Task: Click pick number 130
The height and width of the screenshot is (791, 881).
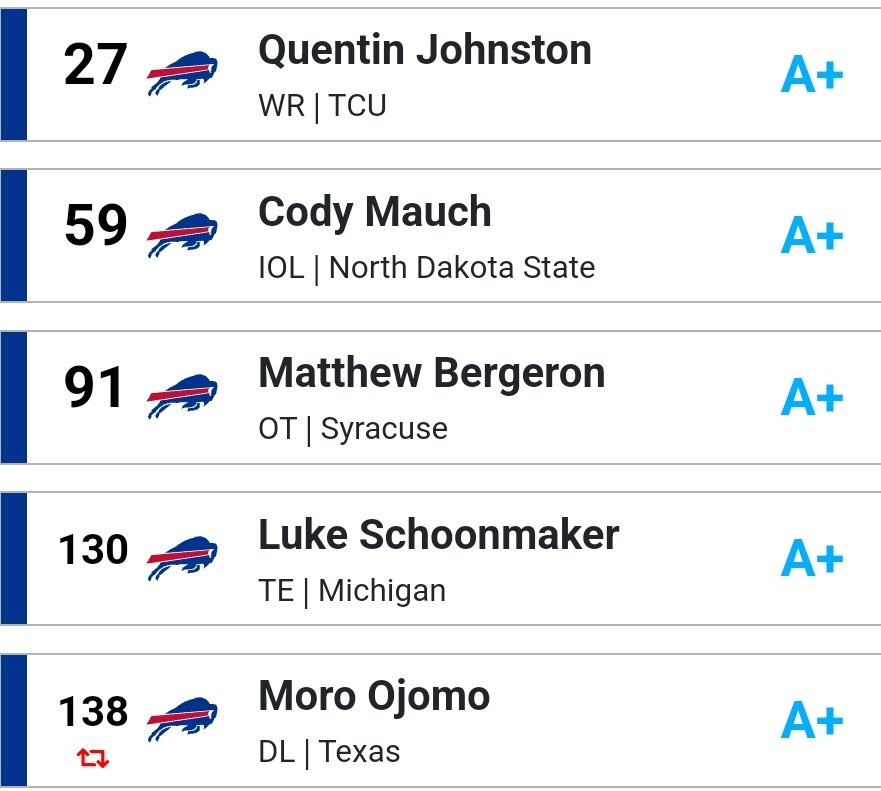Action: 93,549
